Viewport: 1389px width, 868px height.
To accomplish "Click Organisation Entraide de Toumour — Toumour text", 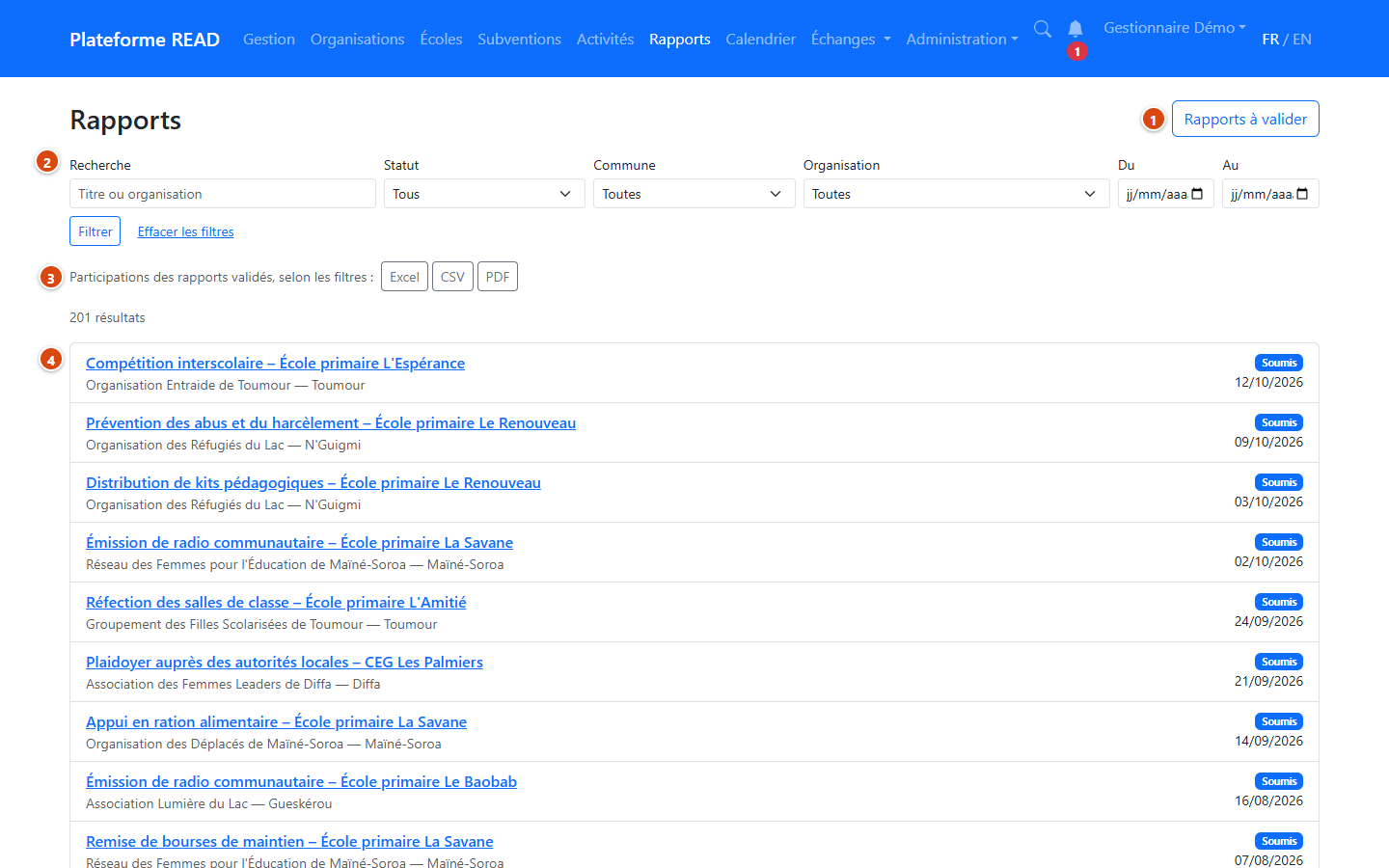I will tap(225, 385).
